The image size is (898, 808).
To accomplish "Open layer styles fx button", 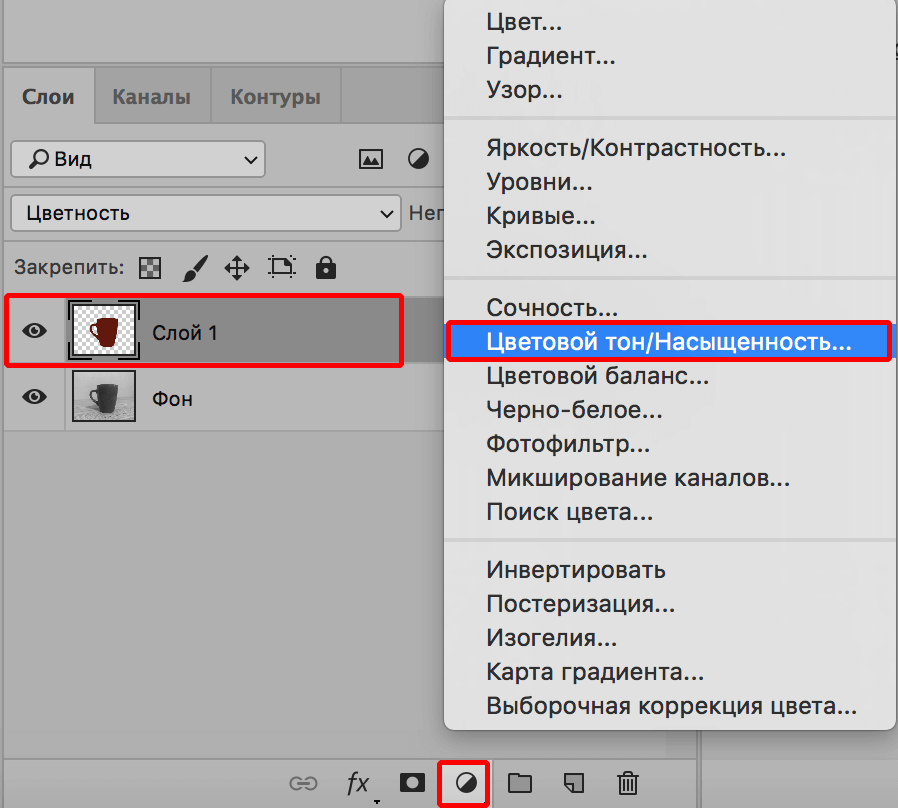I will click(358, 783).
